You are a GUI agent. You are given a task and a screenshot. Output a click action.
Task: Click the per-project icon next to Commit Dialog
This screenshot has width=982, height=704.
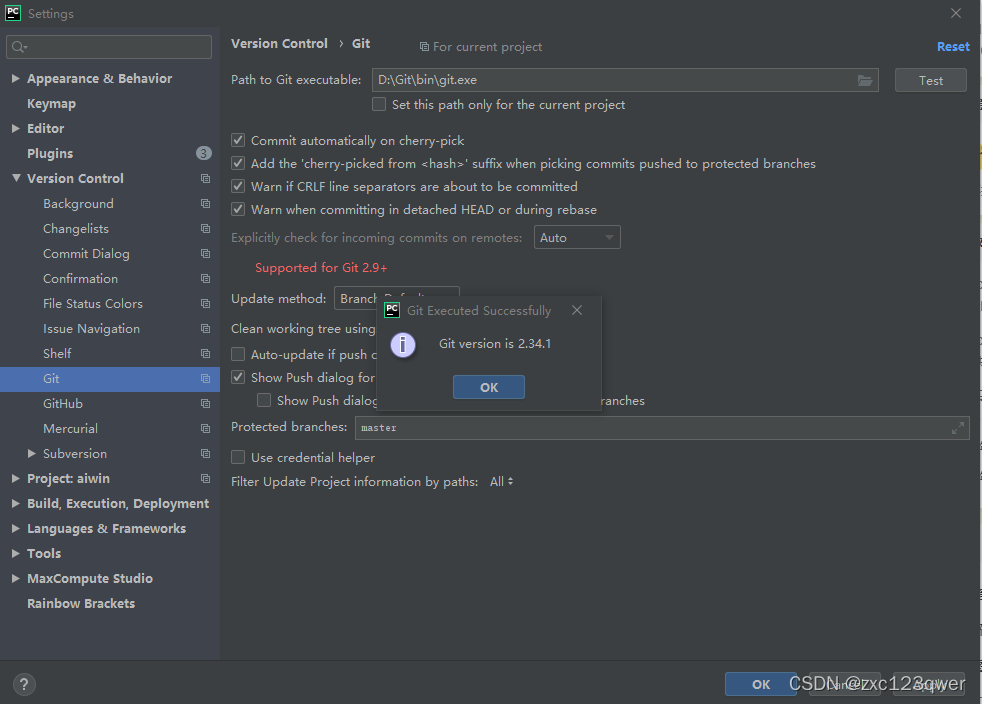point(205,254)
